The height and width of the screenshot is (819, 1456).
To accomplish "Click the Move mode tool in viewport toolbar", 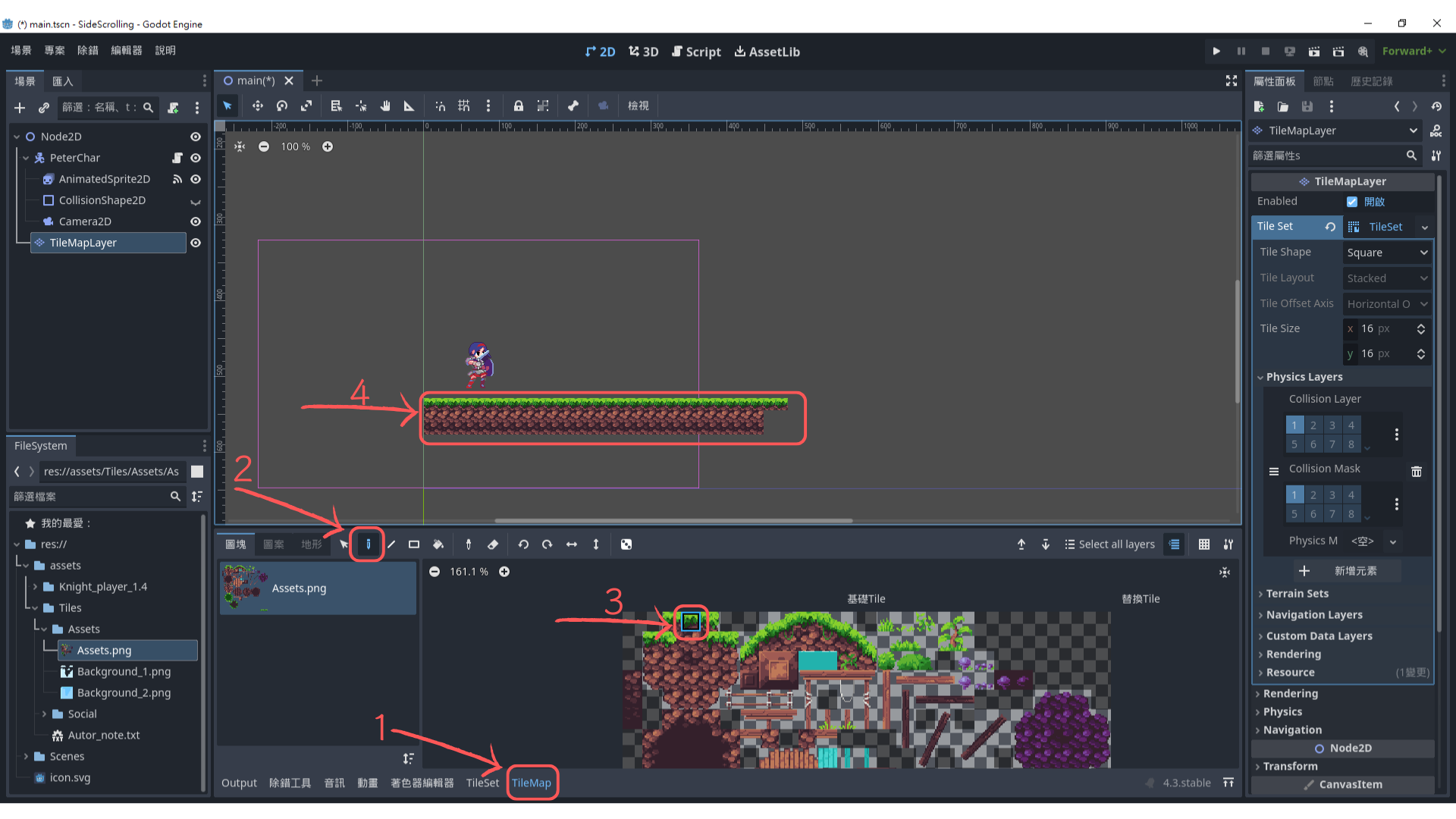I will click(258, 106).
